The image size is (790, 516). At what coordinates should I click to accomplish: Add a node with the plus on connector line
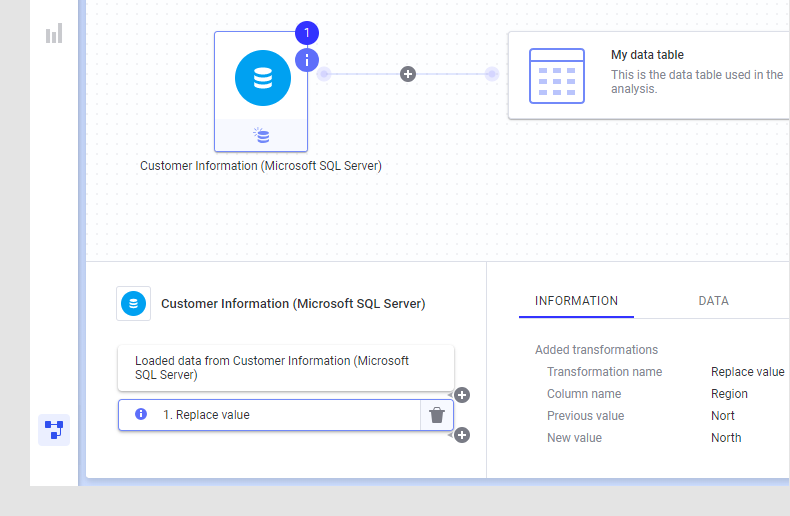pyautogui.click(x=408, y=74)
